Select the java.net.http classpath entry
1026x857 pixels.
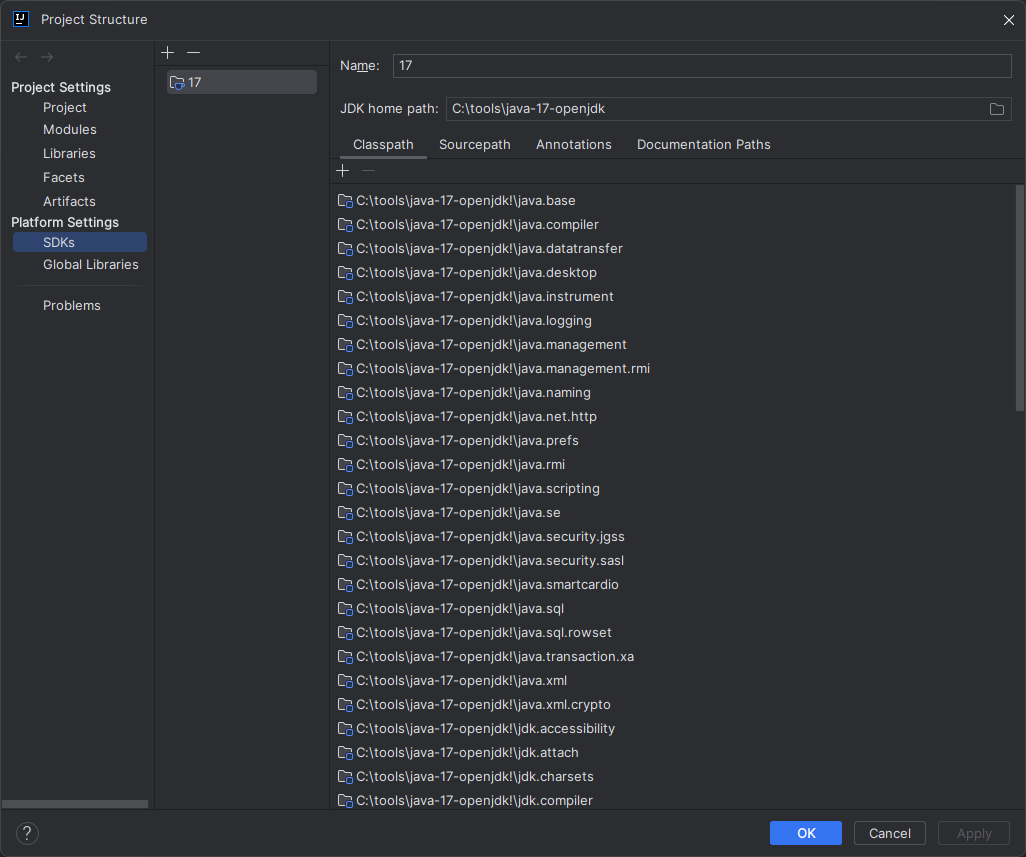(467, 417)
